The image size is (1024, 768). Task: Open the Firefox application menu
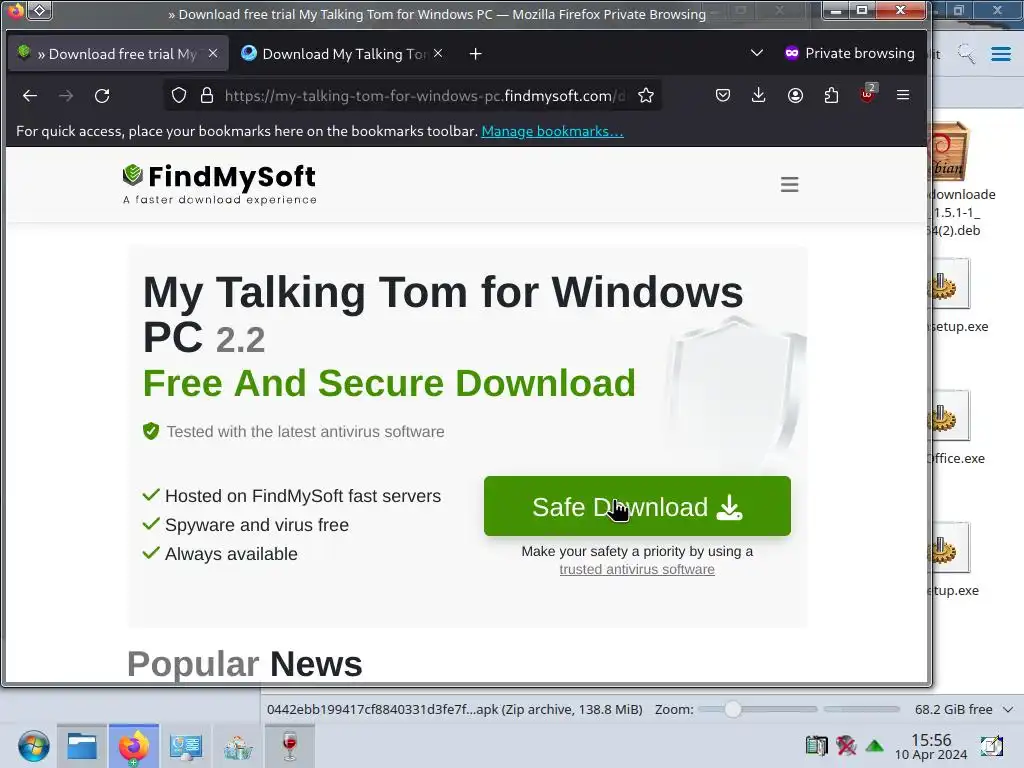pyautogui.click(x=903, y=95)
